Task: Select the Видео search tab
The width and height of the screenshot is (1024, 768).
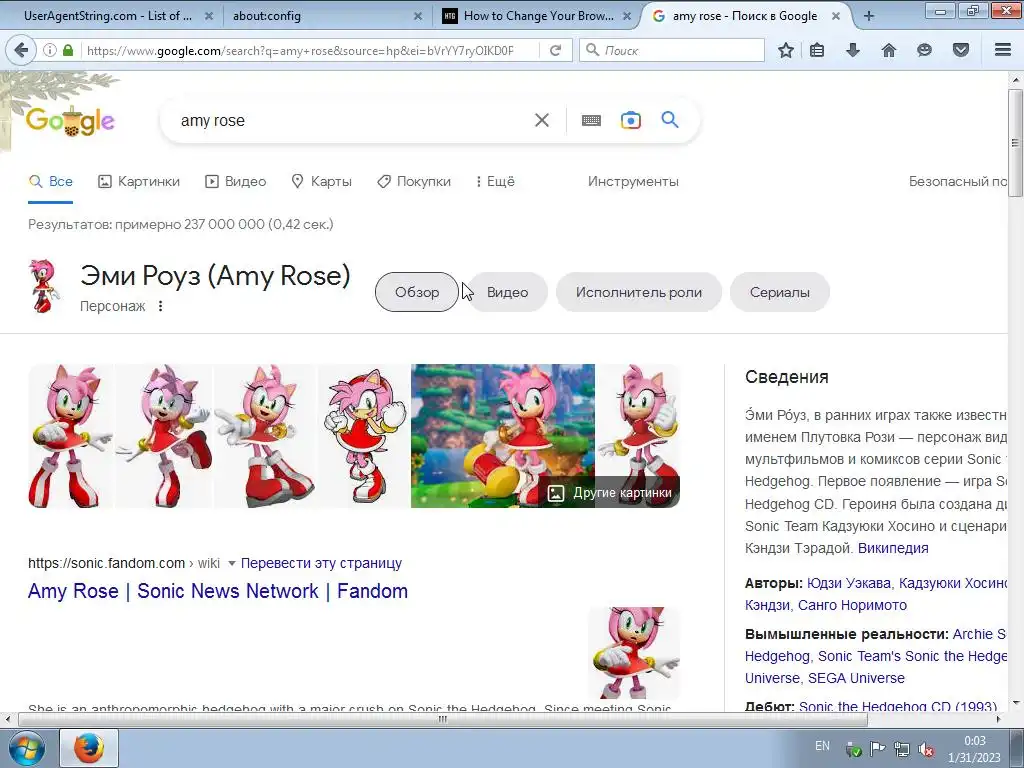Action: pyautogui.click(x=236, y=182)
